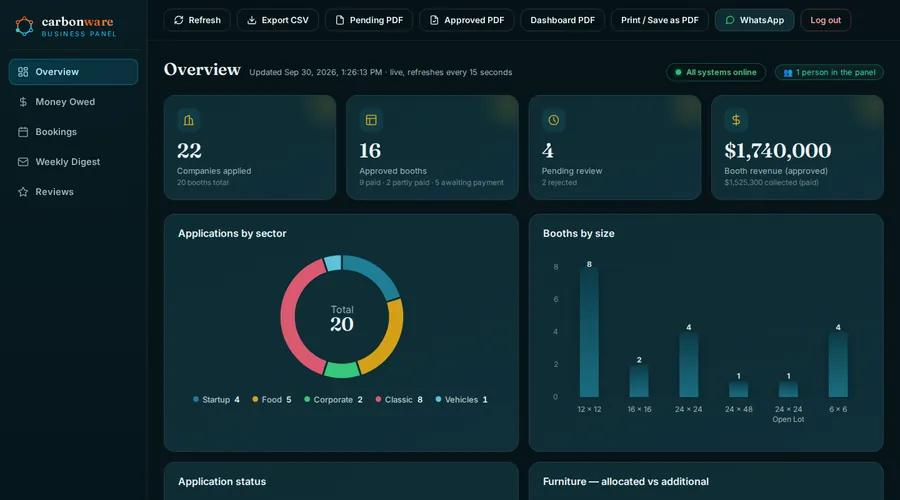
Task: Click 'All systems online' status badge
Action: (716, 72)
